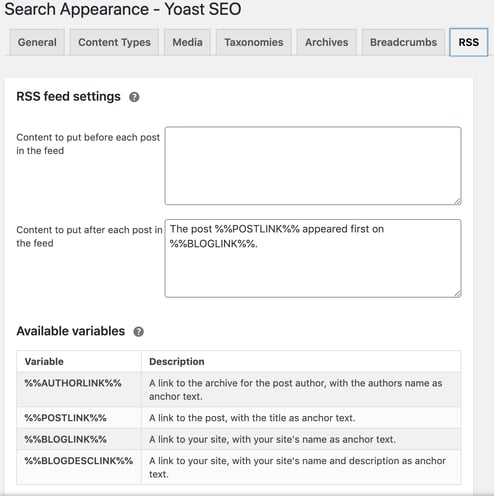This screenshot has height=496, width=494.
Task: Click the %%AUTHORLINK%% variable cell
Action: 79,389
